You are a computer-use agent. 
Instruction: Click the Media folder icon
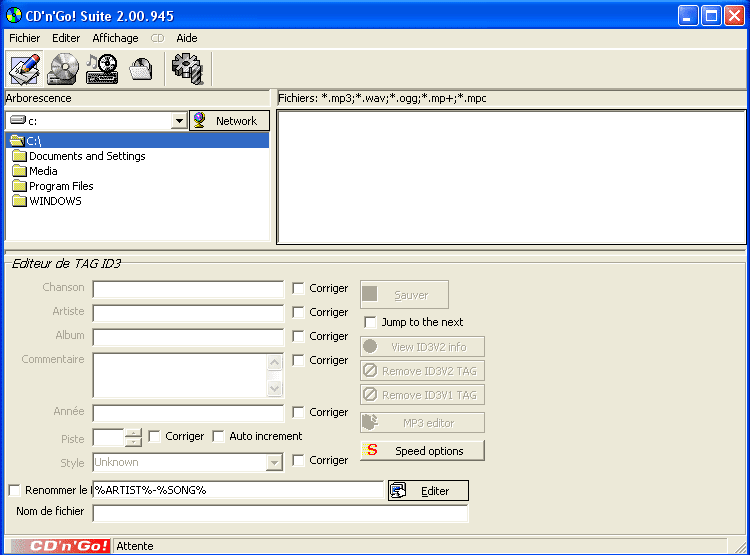(19, 171)
